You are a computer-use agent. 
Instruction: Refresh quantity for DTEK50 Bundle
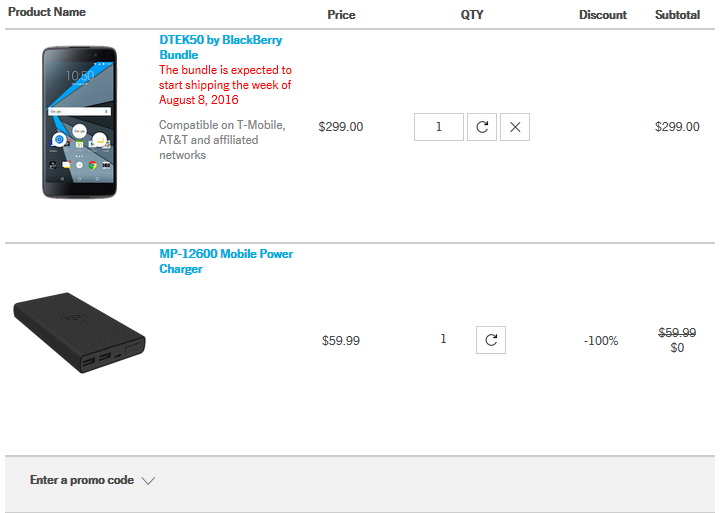point(482,127)
